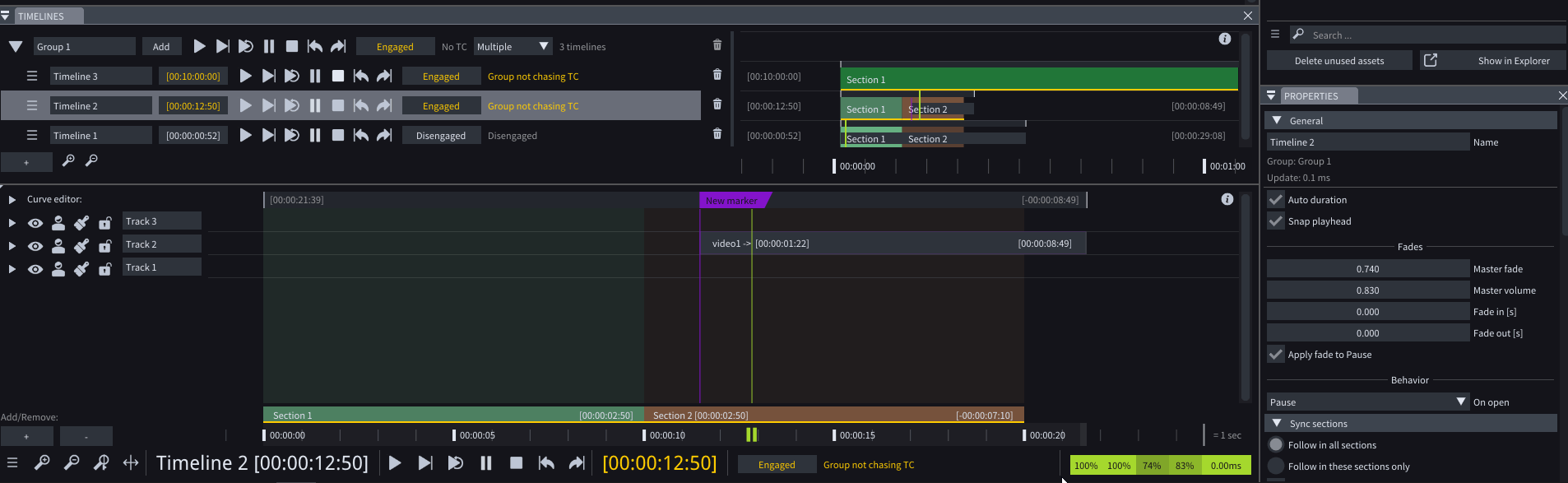Click the lock icon on Track 3
This screenshot has width=1568, height=483.
click(105, 223)
